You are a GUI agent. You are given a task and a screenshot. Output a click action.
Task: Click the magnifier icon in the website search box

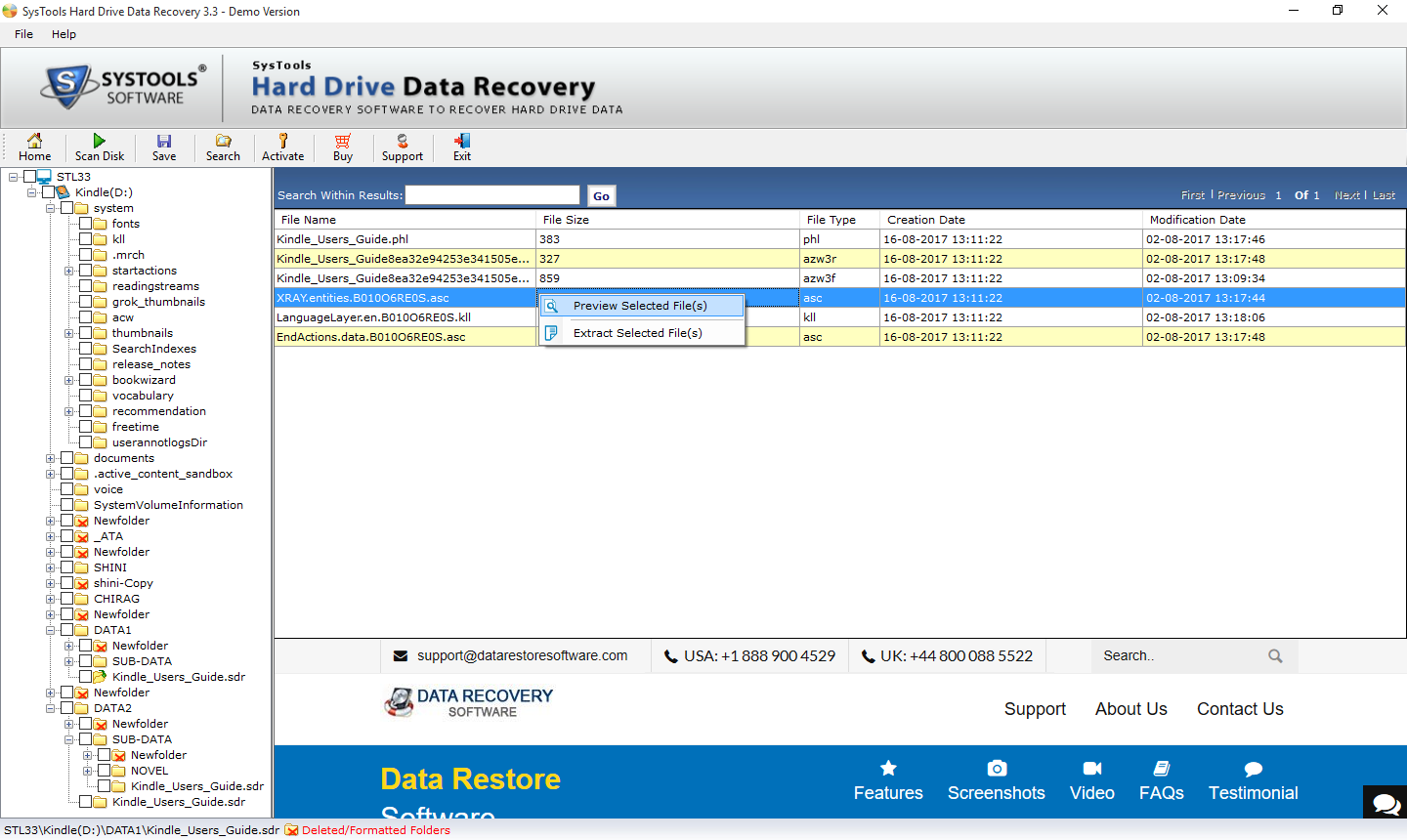(x=1275, y=656)
